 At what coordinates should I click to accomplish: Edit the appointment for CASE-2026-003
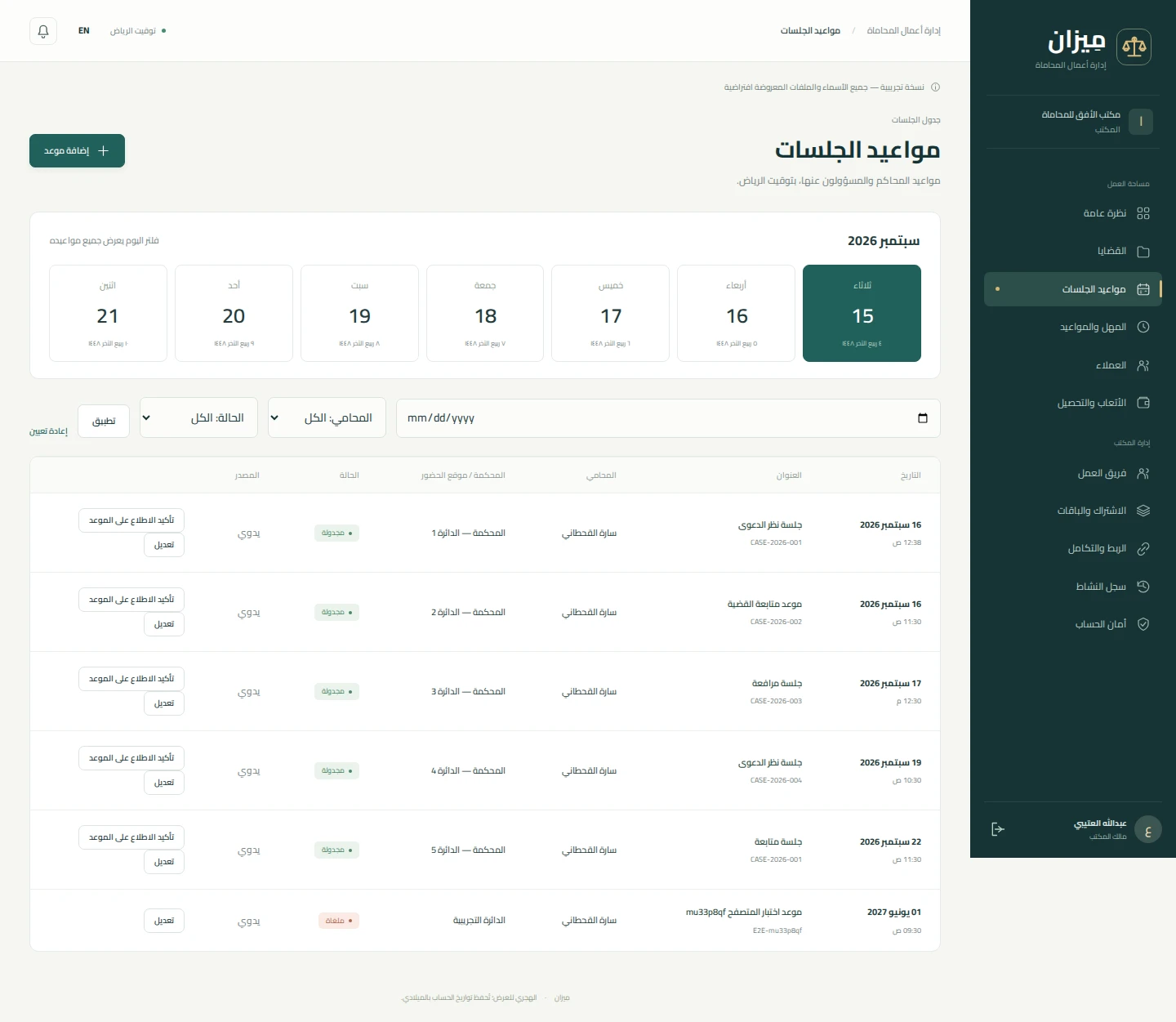(164, 703)
